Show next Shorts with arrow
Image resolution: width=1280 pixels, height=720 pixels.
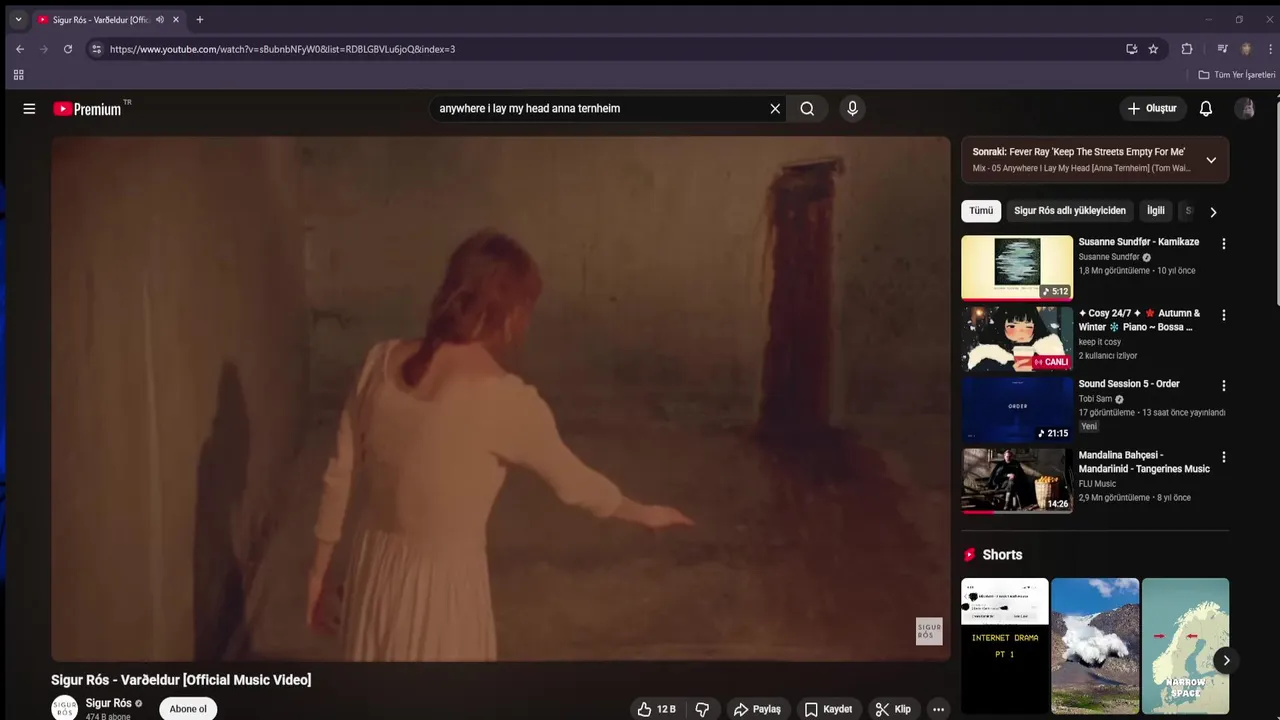(x=1225, y=660)
